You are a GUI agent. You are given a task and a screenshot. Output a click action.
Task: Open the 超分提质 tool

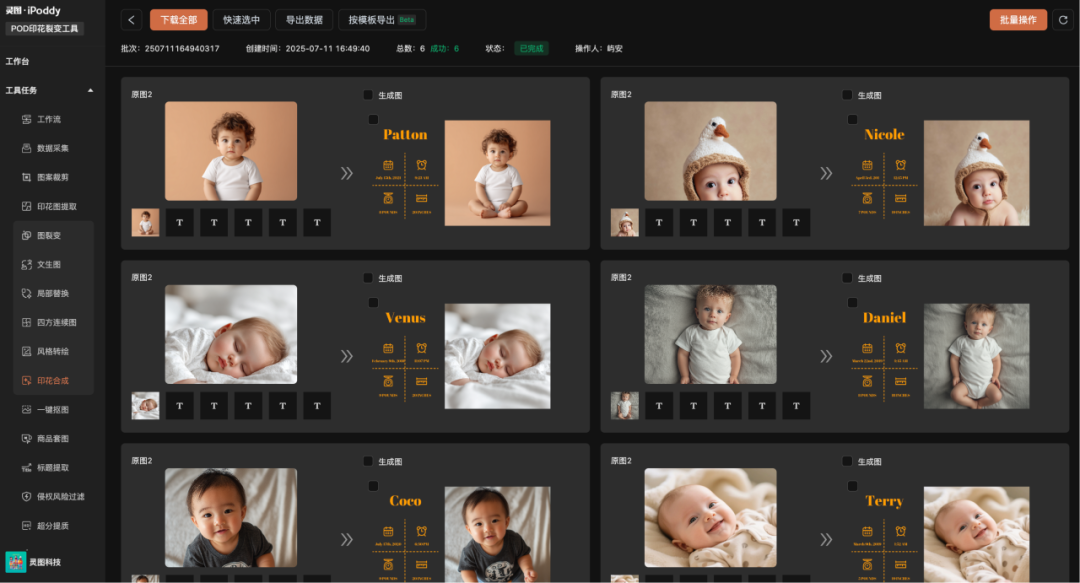[x=53, y=525]
